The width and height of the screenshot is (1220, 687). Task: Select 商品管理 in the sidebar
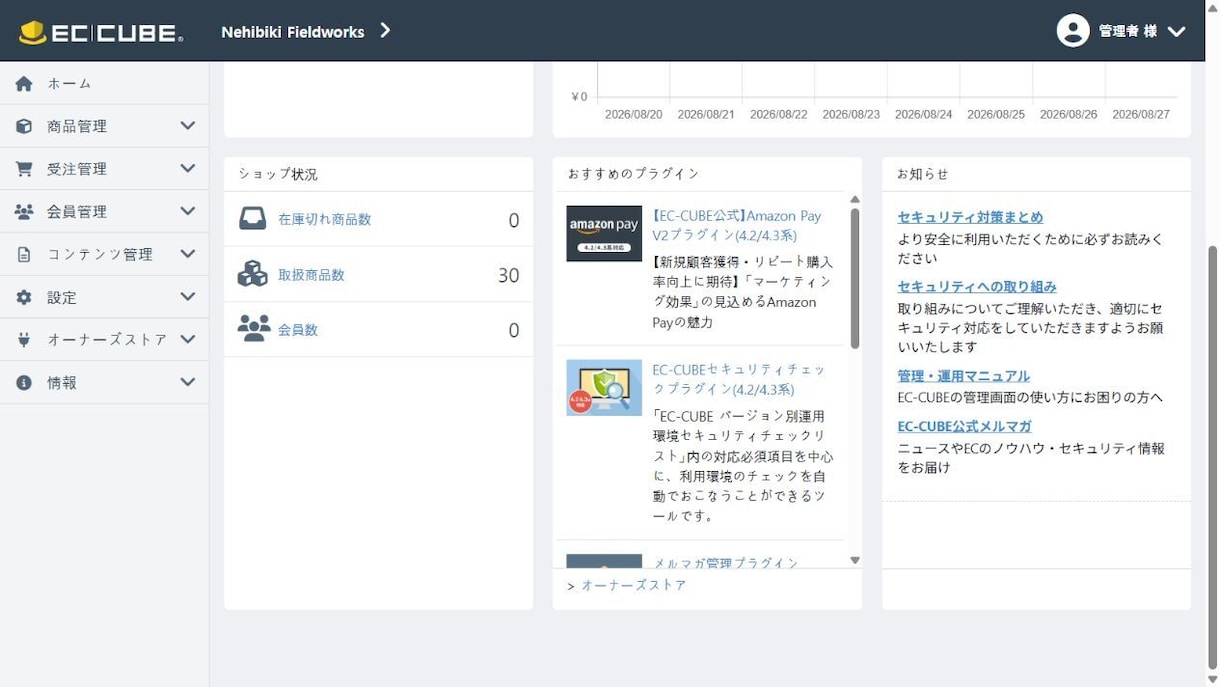77,127
